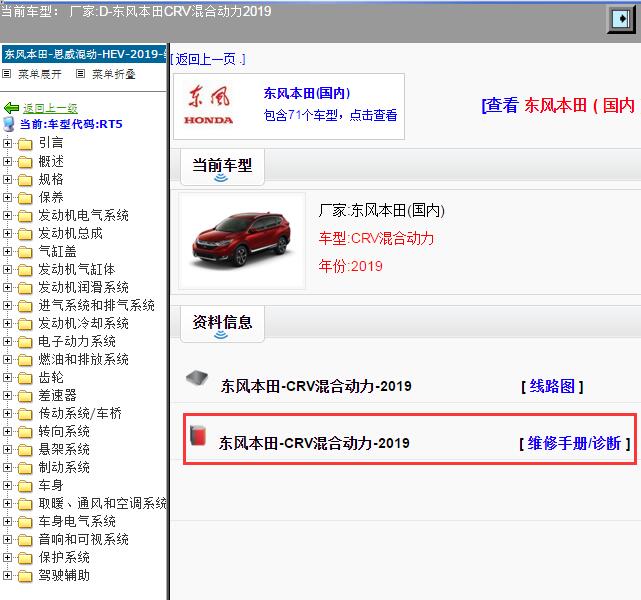This screenshot has width=641, height=600.
Task: Click the Dongfeng Honda logo
Action: click(209, 105)
